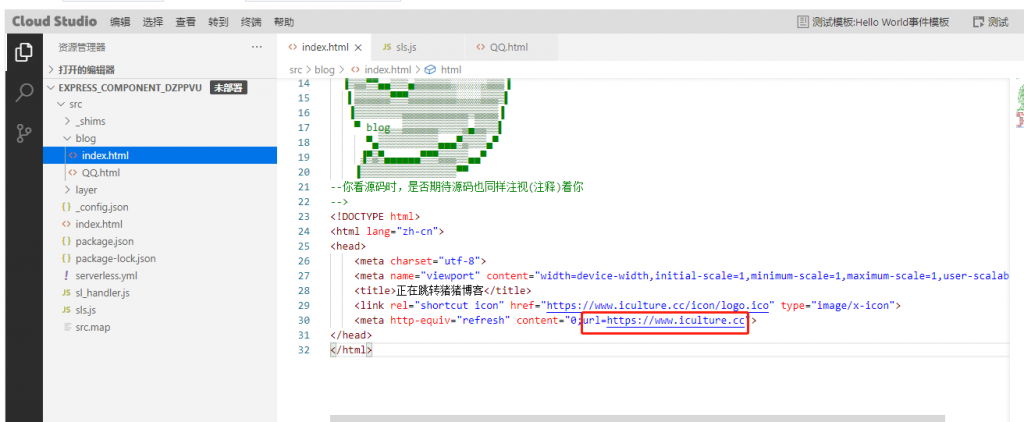Screen dimensions: 1024x422
Task: Click the test template icon in top bar
Action: click(x=802, y=21)
